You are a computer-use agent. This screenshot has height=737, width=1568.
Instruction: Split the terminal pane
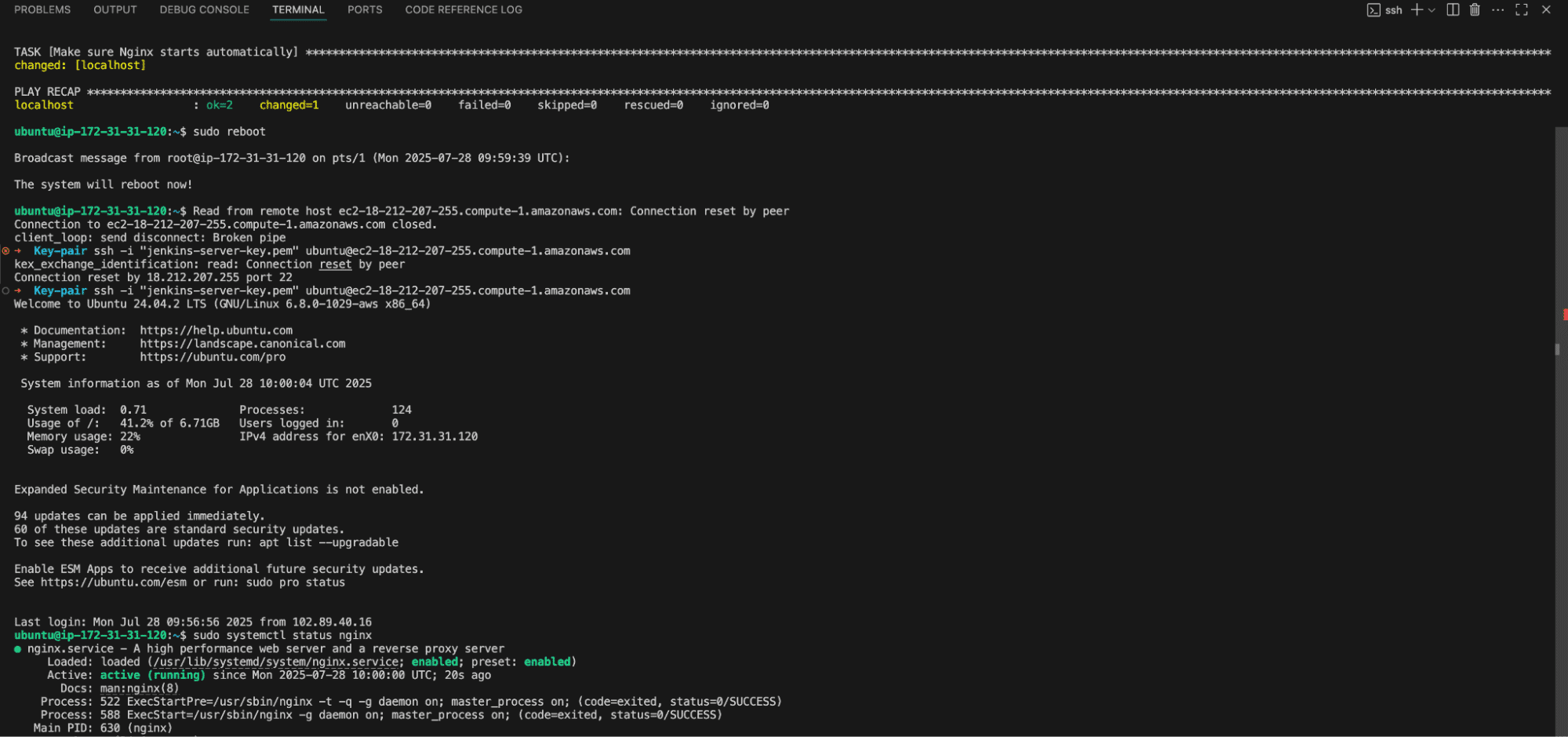pos(1453,9)
